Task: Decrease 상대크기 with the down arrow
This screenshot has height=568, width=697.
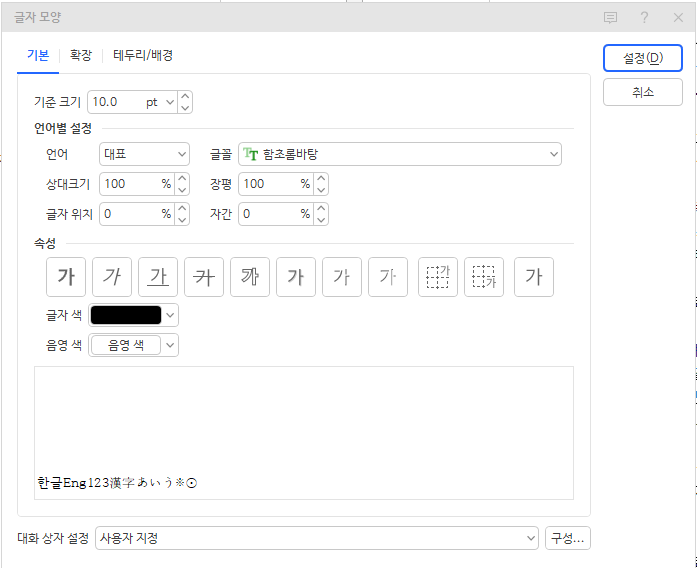Action: [182, 190]
